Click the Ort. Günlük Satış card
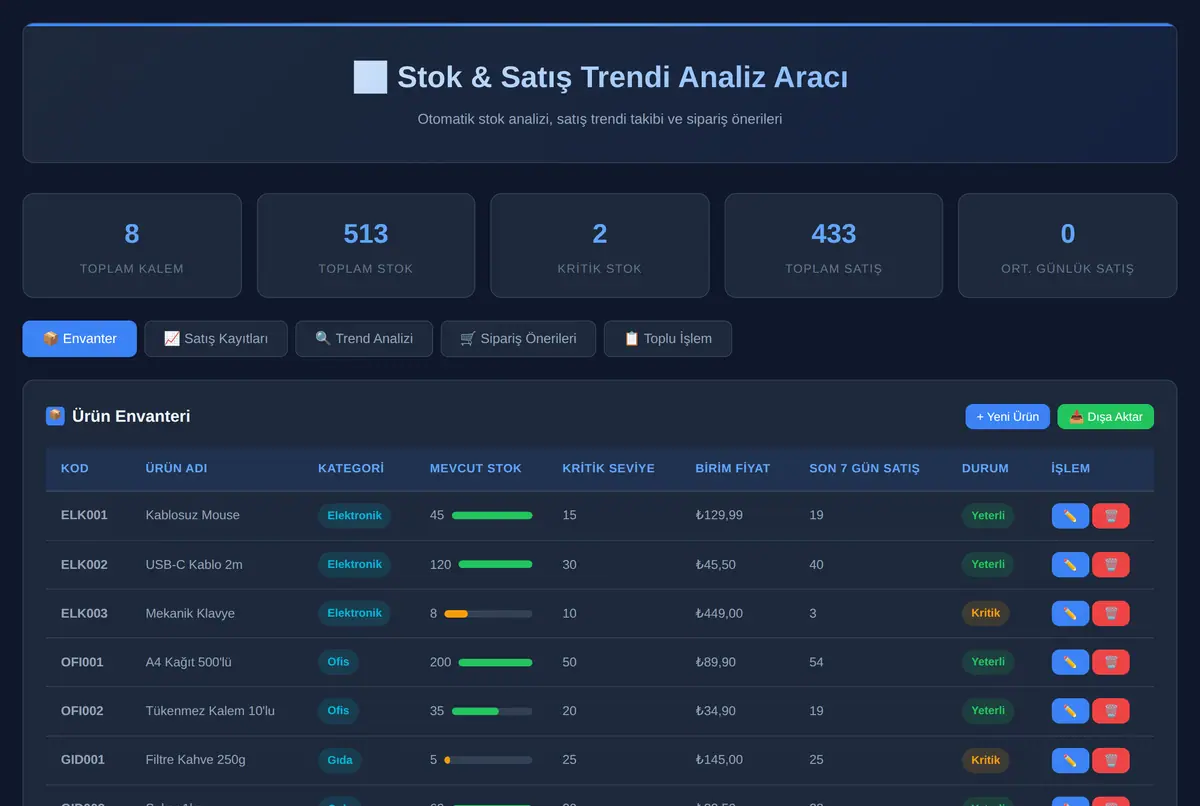The image size is (1200, 806). (1068, 246)
